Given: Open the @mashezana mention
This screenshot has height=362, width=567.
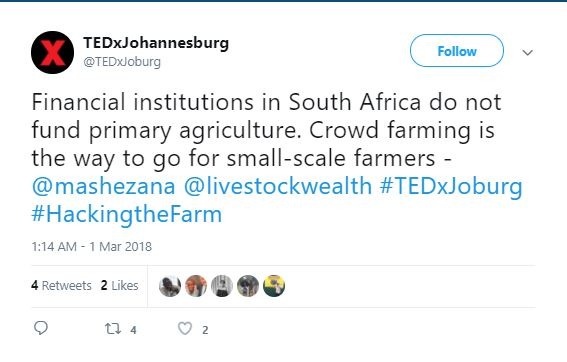Looking at the screenshot, I should point(103,187).
